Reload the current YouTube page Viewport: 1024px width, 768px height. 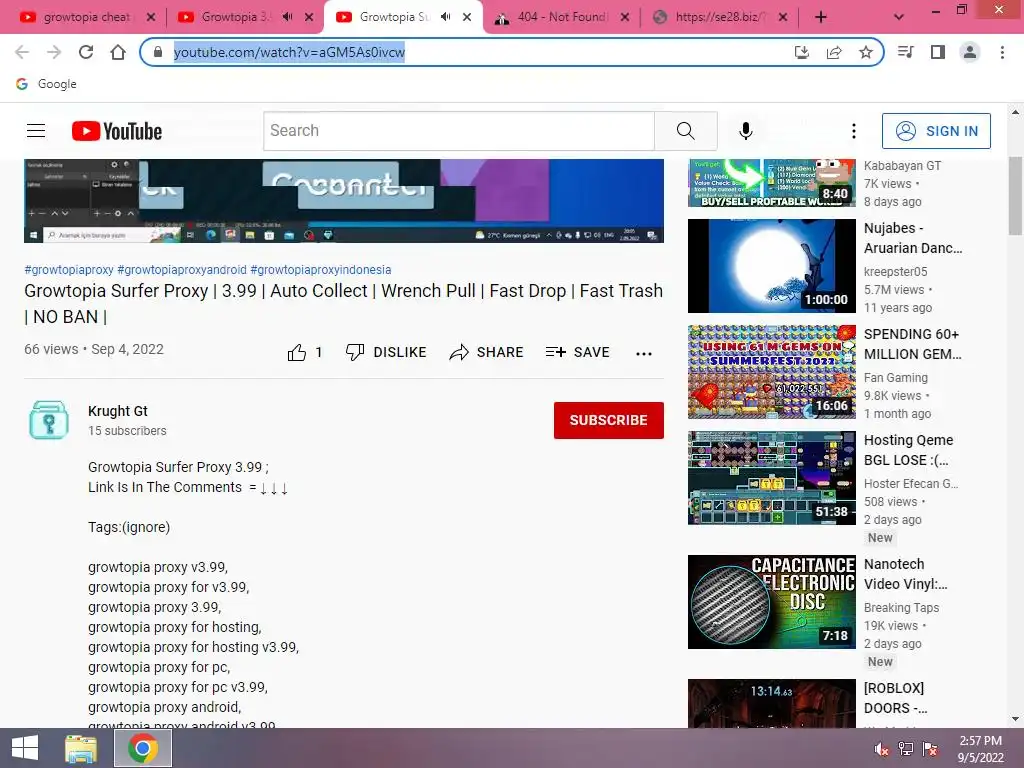pos(86,52)
